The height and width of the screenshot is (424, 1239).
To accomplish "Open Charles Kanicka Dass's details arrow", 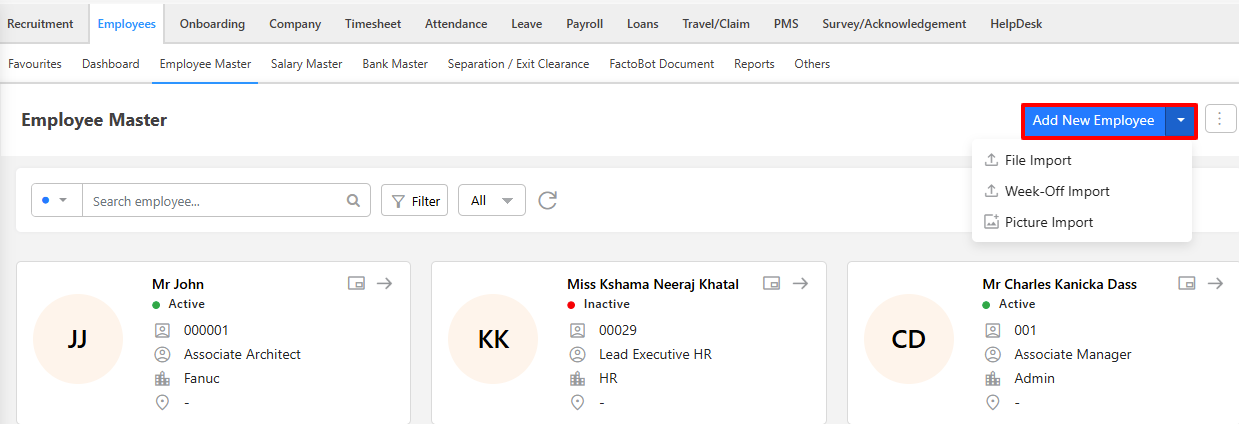I will pyautogui.click(x=1215, y=284).
